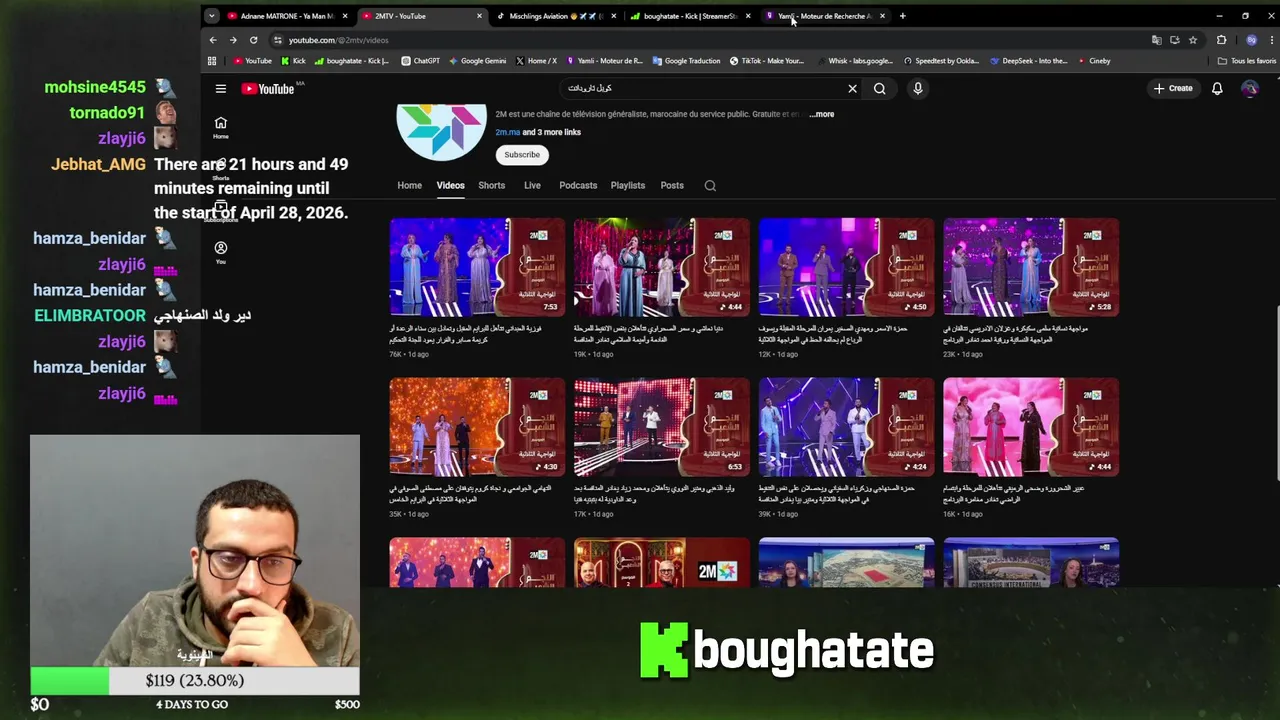1280x720 pixels.
Task: Search within the 2M channel
Action: tap(710, 185)
